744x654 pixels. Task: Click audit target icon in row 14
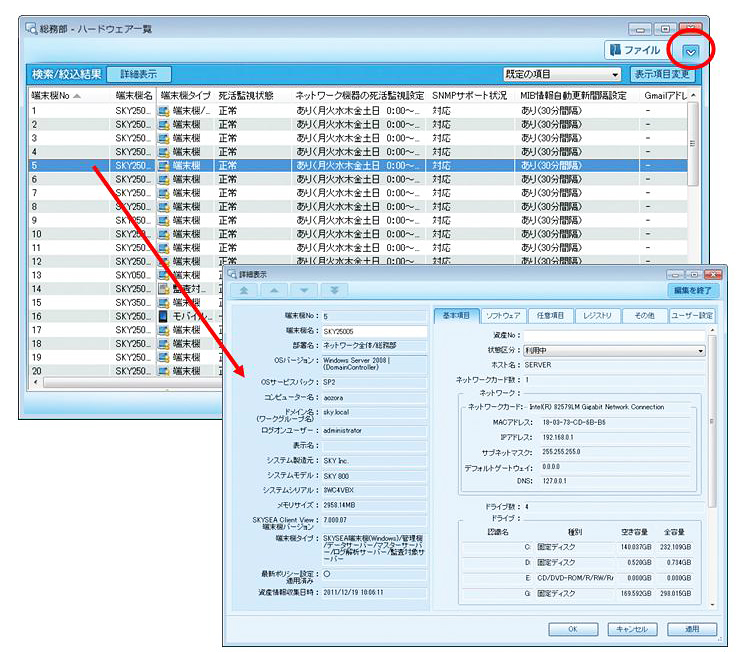pyautogui.click(x=165, y=289)
